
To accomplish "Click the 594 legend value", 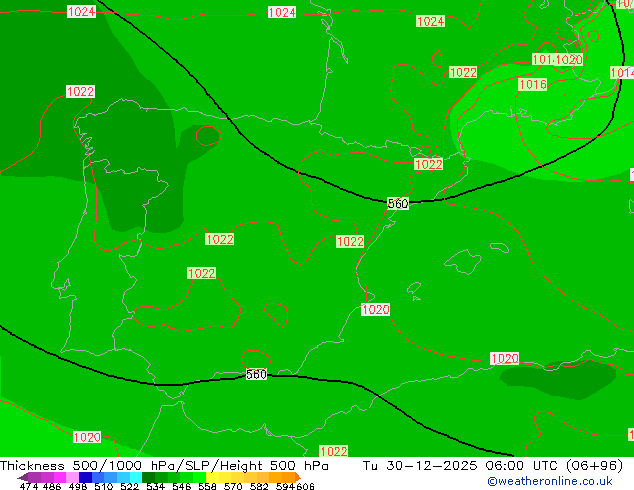I will [285, 486].
